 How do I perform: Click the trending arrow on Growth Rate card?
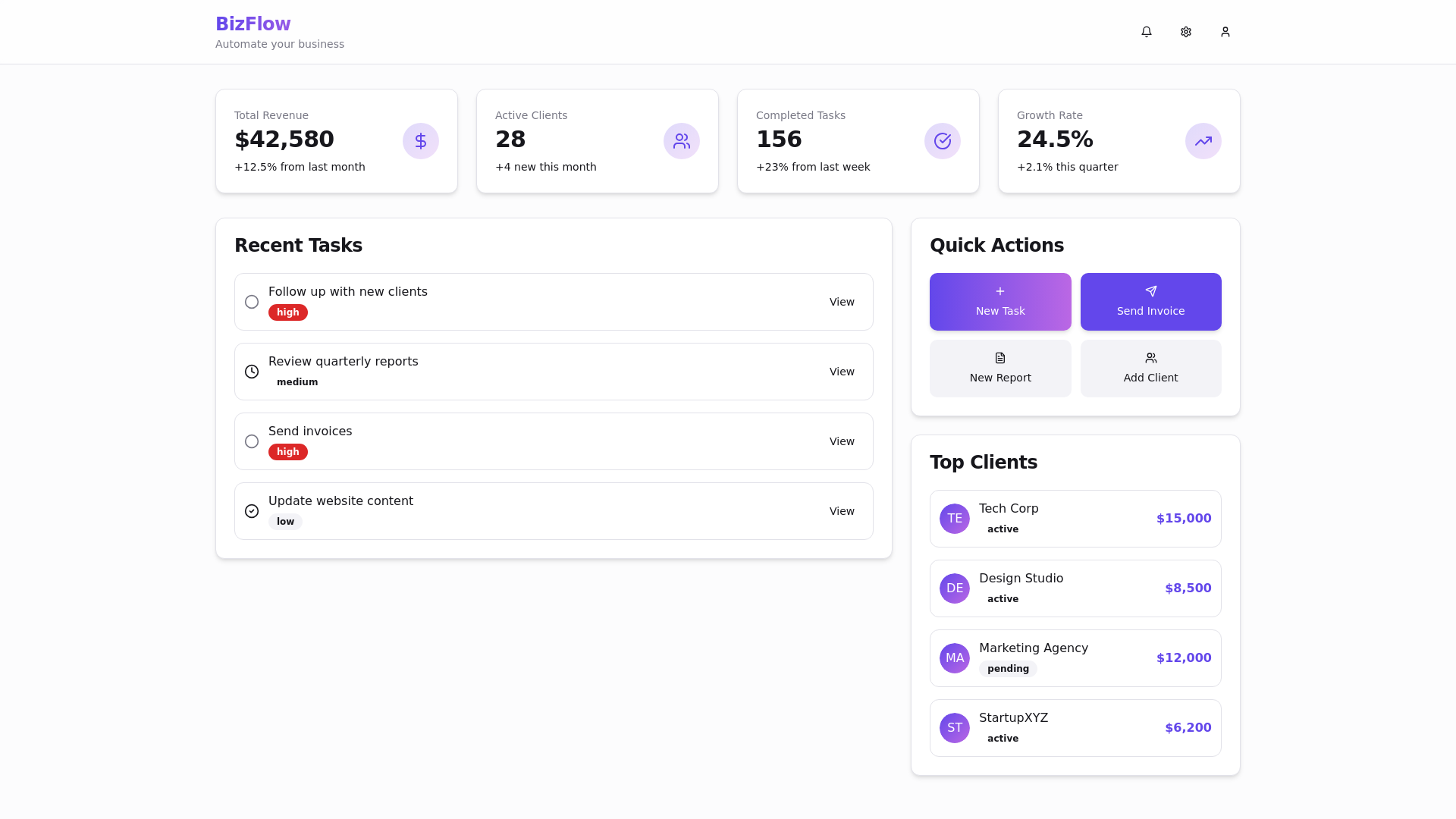1203,140
